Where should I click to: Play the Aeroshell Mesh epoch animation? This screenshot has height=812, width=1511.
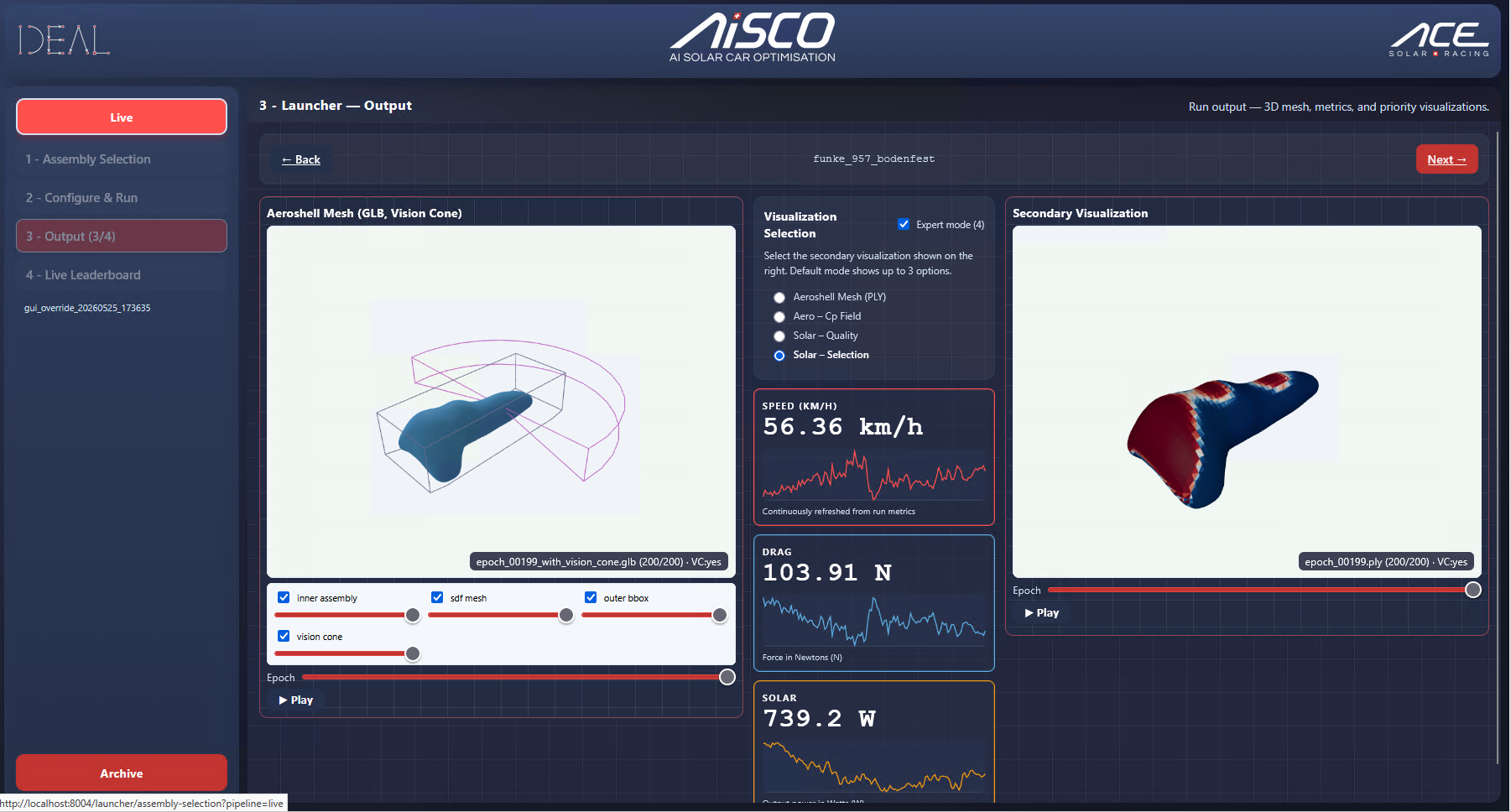pos(296,700)
